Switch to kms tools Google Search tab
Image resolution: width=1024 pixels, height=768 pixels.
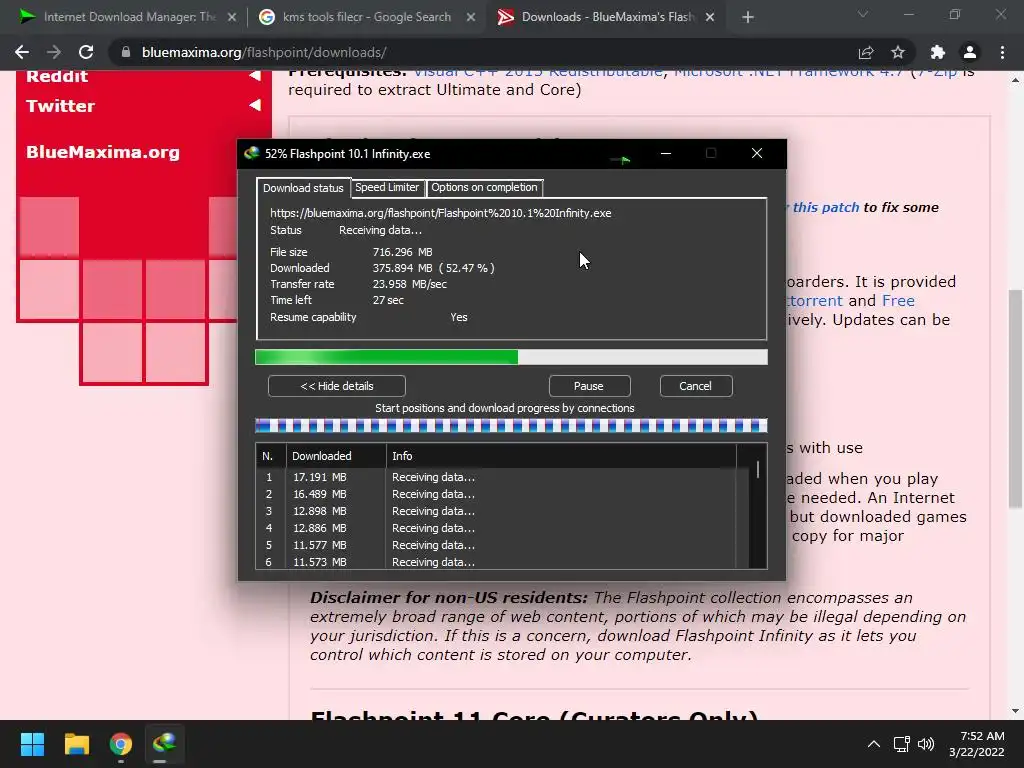pyautogui.click(x=366, y=17)
